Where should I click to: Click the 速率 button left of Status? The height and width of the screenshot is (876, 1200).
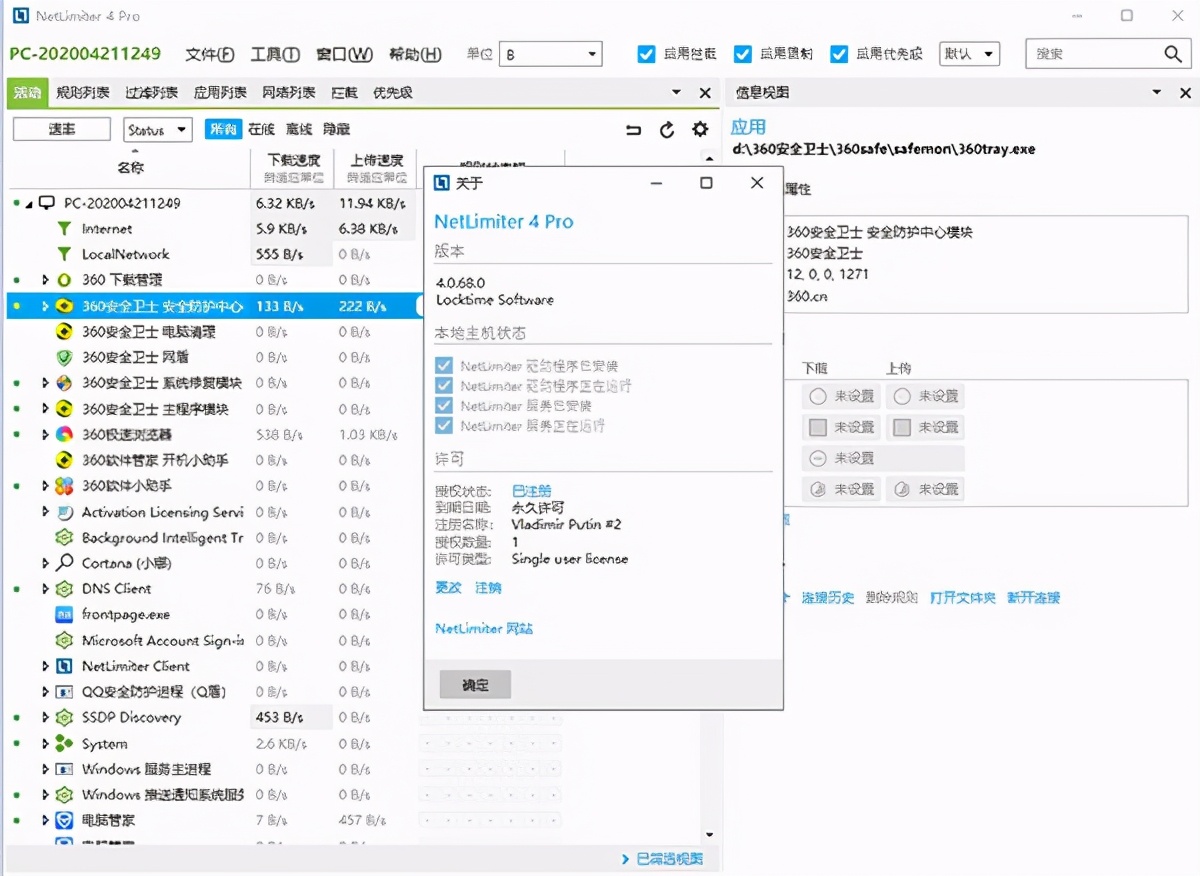click(x=62, y=130)
